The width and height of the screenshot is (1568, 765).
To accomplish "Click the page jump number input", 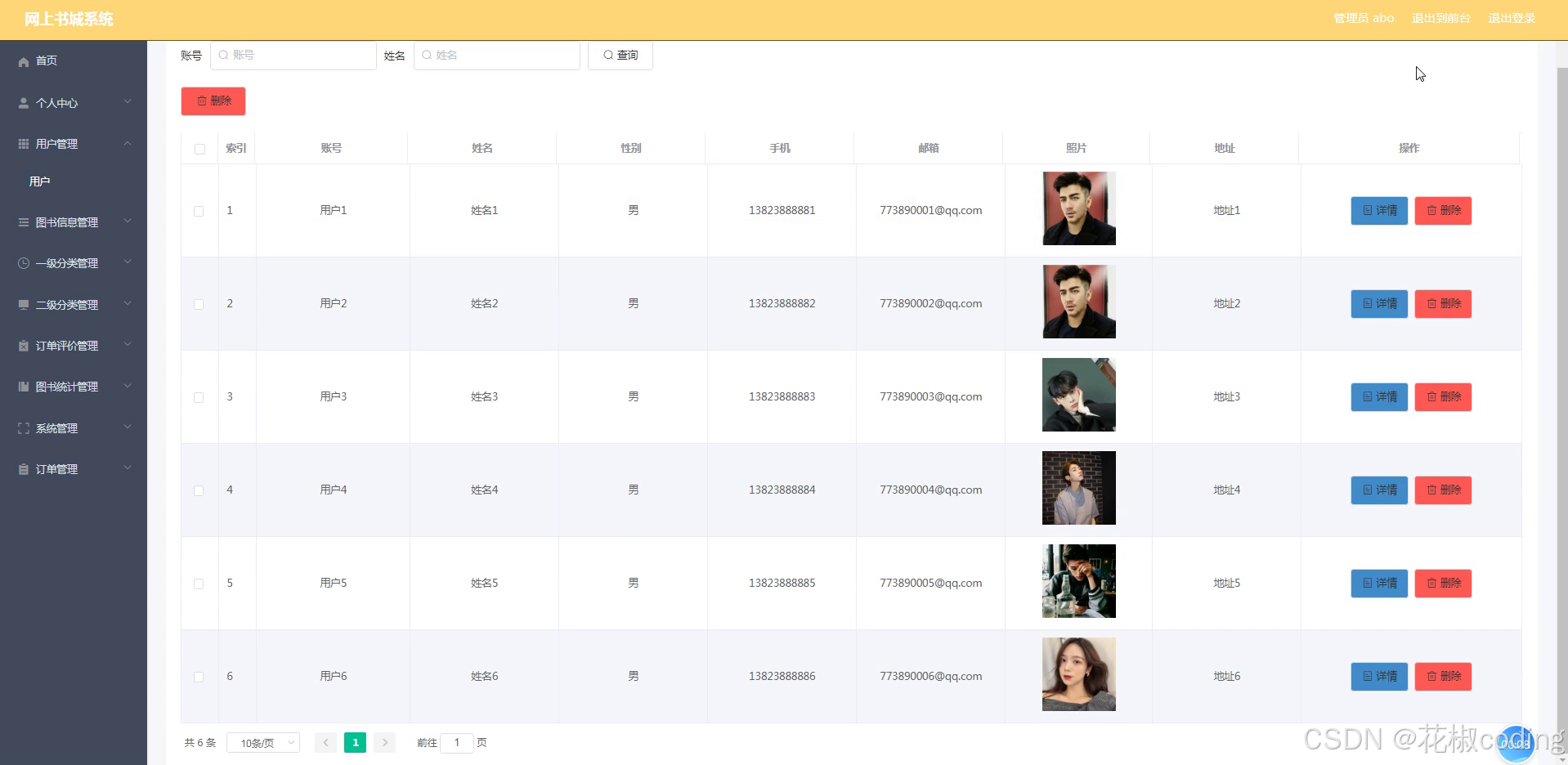I will click(x=457, y=743).
